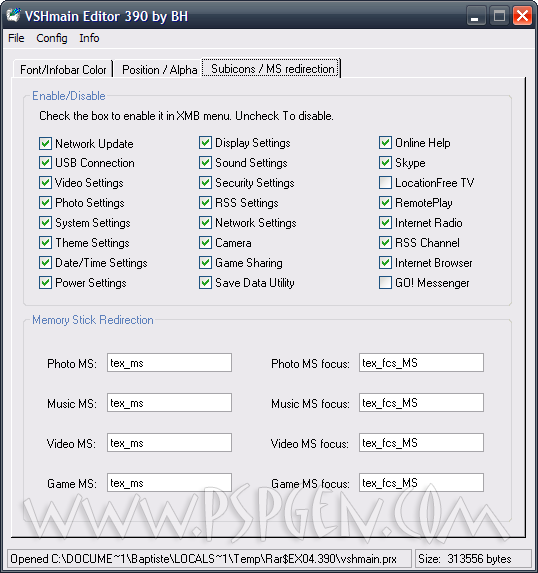The image size is (538, 573).
Task: Uncheck the Photo Settings box
Action: pos(45,202)
